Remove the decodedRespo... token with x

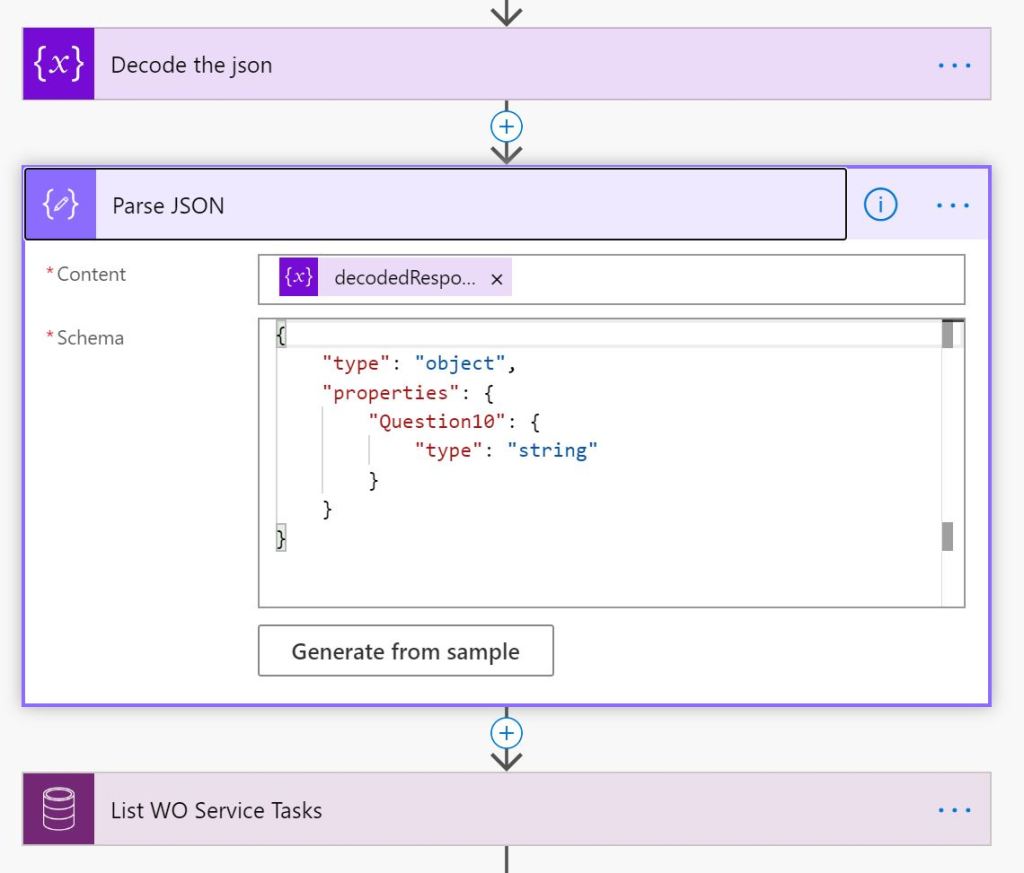[496, 280]
